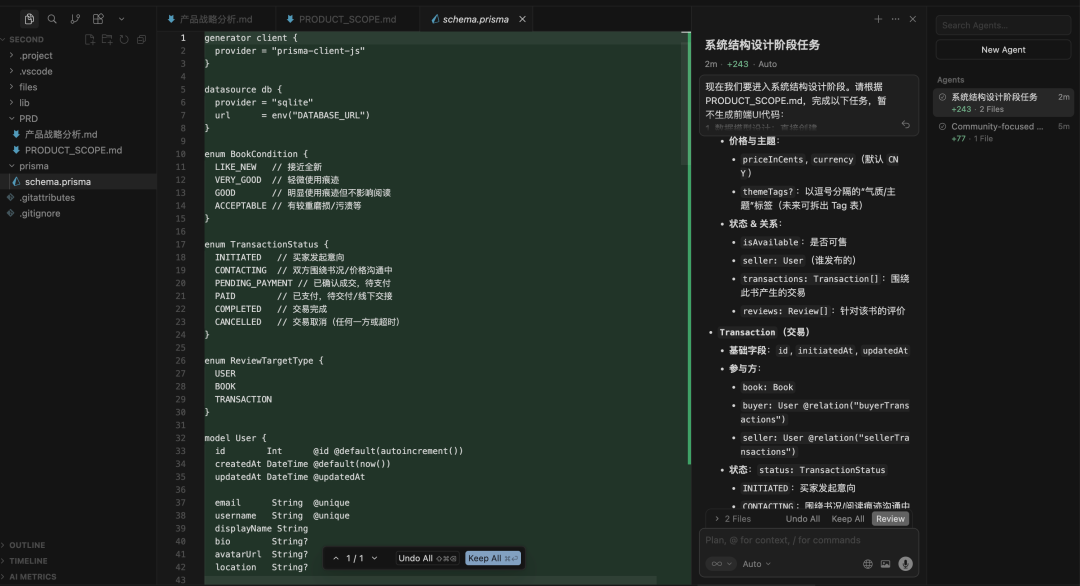Open the Extensions view icon
Viewport: 1080px width, 586px height.
point(98,19)
